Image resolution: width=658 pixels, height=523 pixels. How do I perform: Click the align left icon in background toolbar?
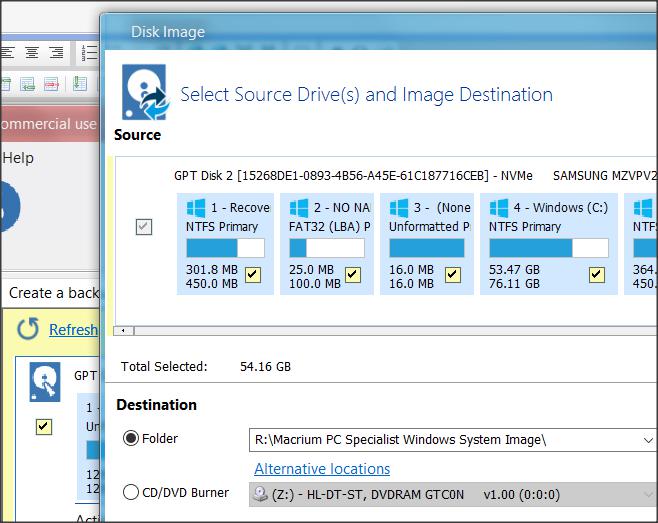[8, 52]
